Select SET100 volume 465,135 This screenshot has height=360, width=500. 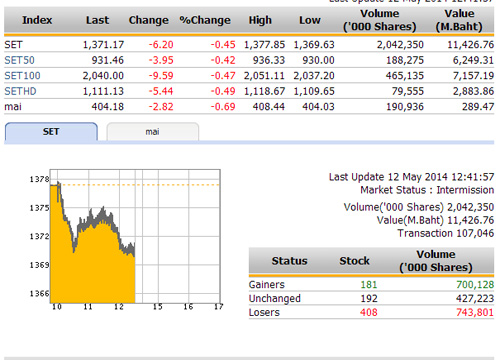[x=405, y=76]
